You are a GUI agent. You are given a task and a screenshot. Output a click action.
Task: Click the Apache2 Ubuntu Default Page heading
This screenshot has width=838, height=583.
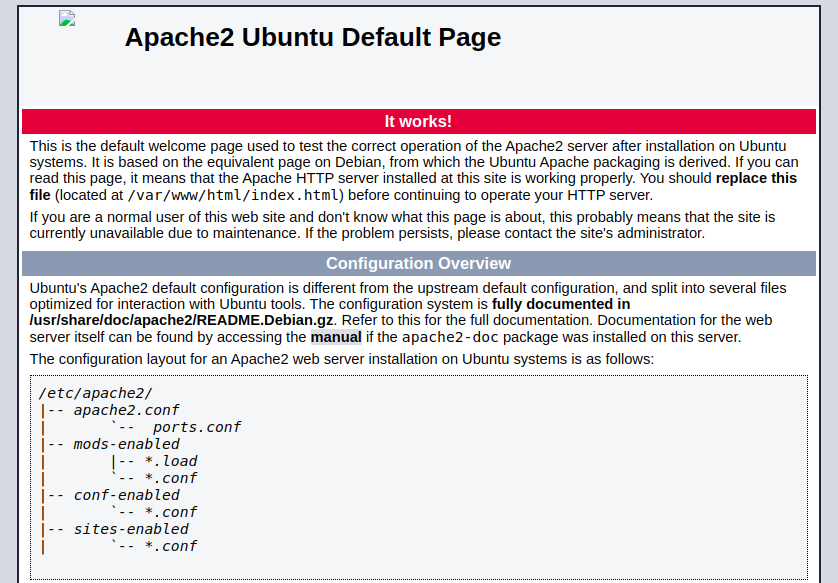click(313, 37)
